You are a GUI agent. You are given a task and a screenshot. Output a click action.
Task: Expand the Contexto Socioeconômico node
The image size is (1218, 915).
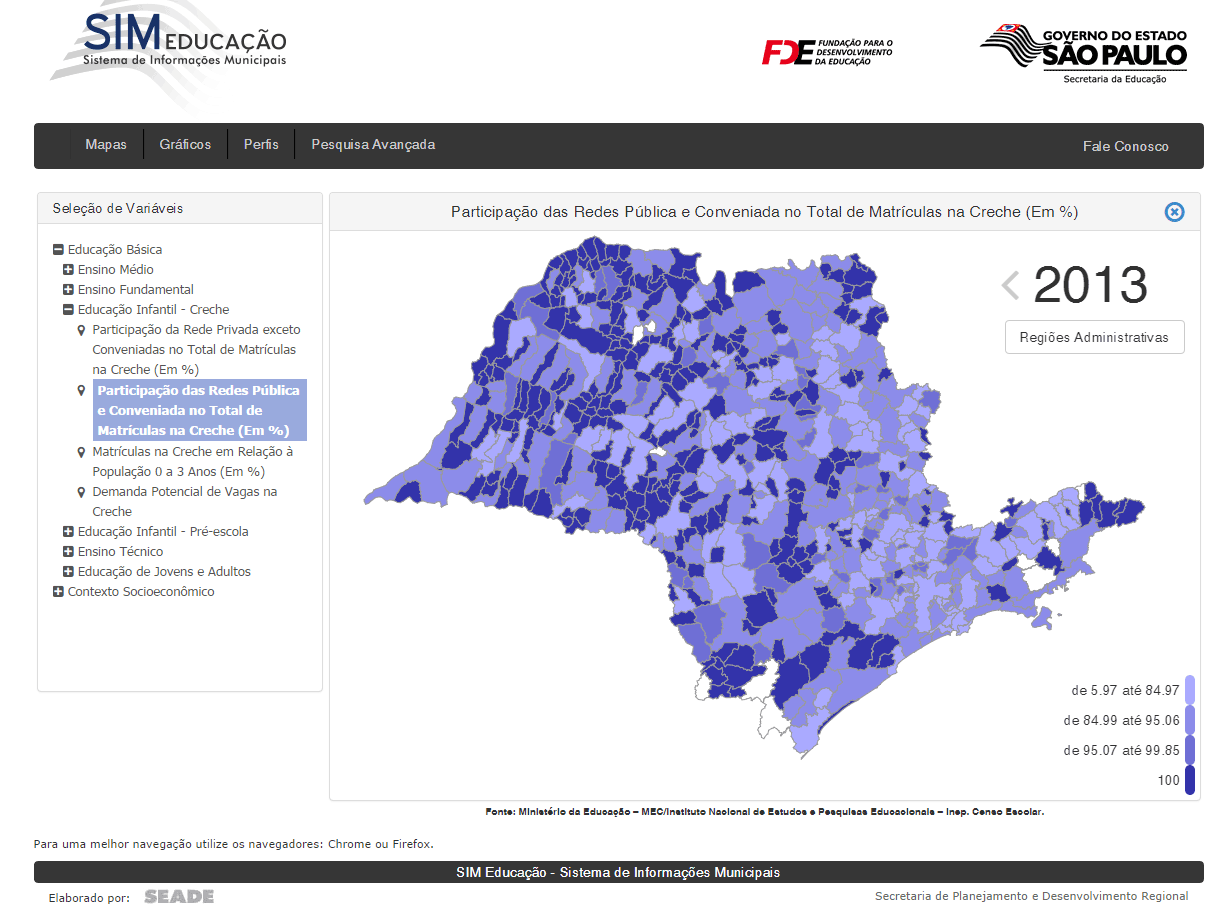(58, 592)
